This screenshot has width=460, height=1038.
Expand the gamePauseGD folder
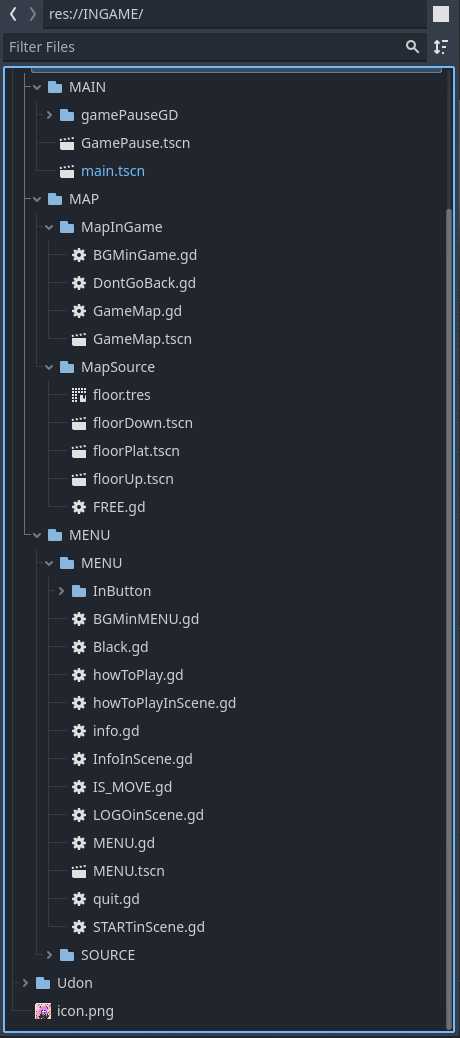49,115
